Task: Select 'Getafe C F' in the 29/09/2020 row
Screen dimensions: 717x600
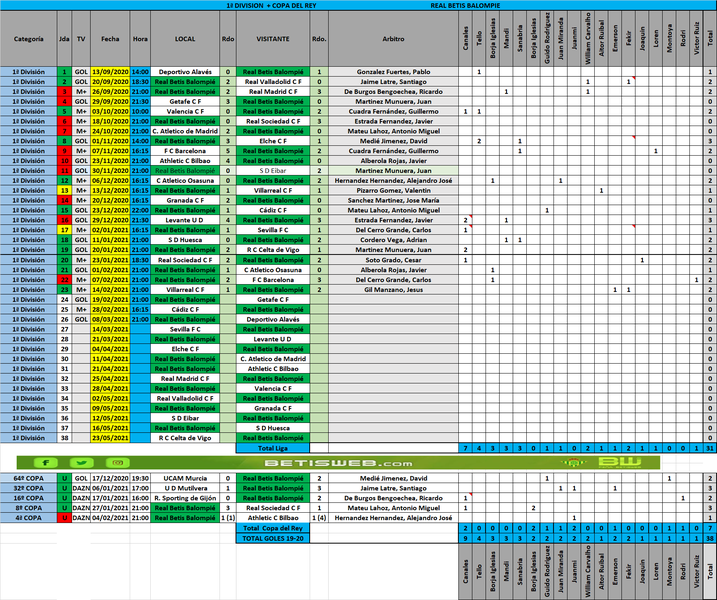Action: coord(185,102)
